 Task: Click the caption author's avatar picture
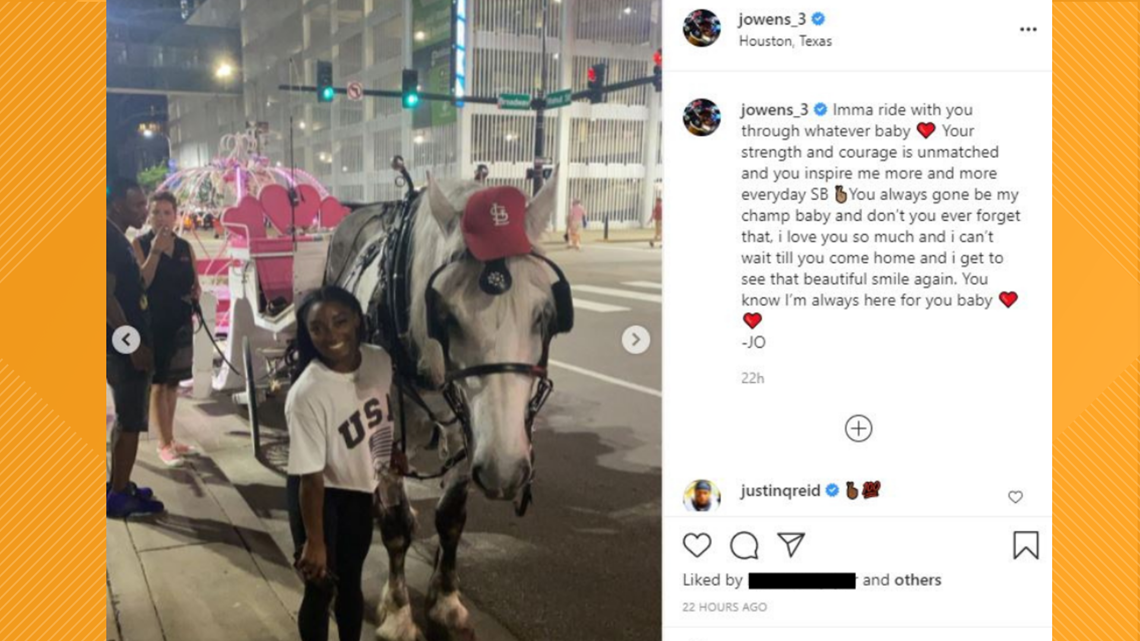click(x=702, y=117)
